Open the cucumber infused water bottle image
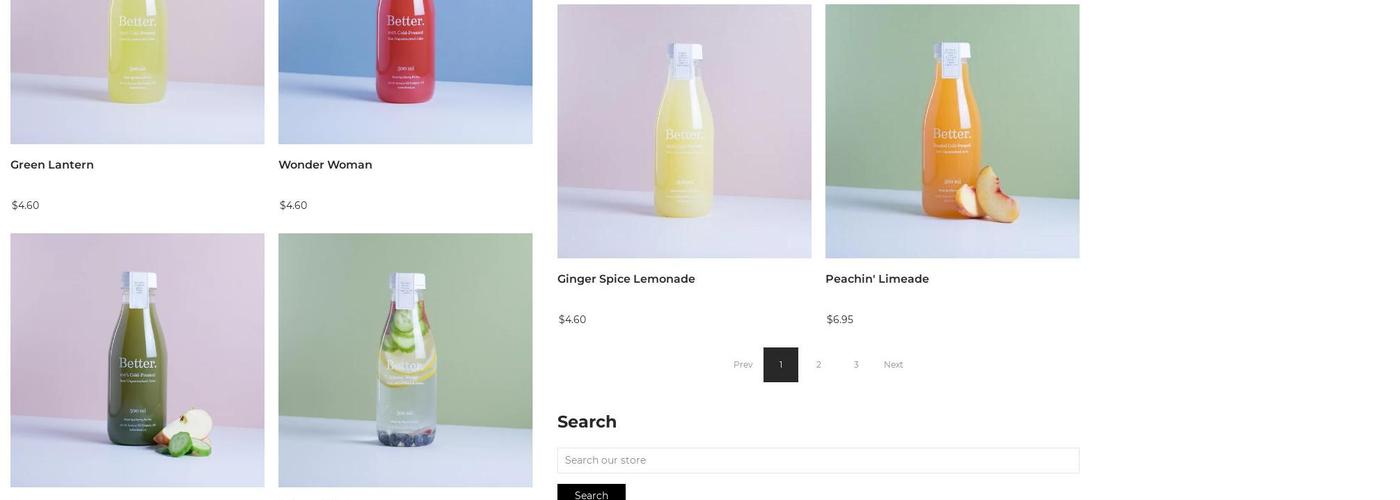 (x=405, y=360)
